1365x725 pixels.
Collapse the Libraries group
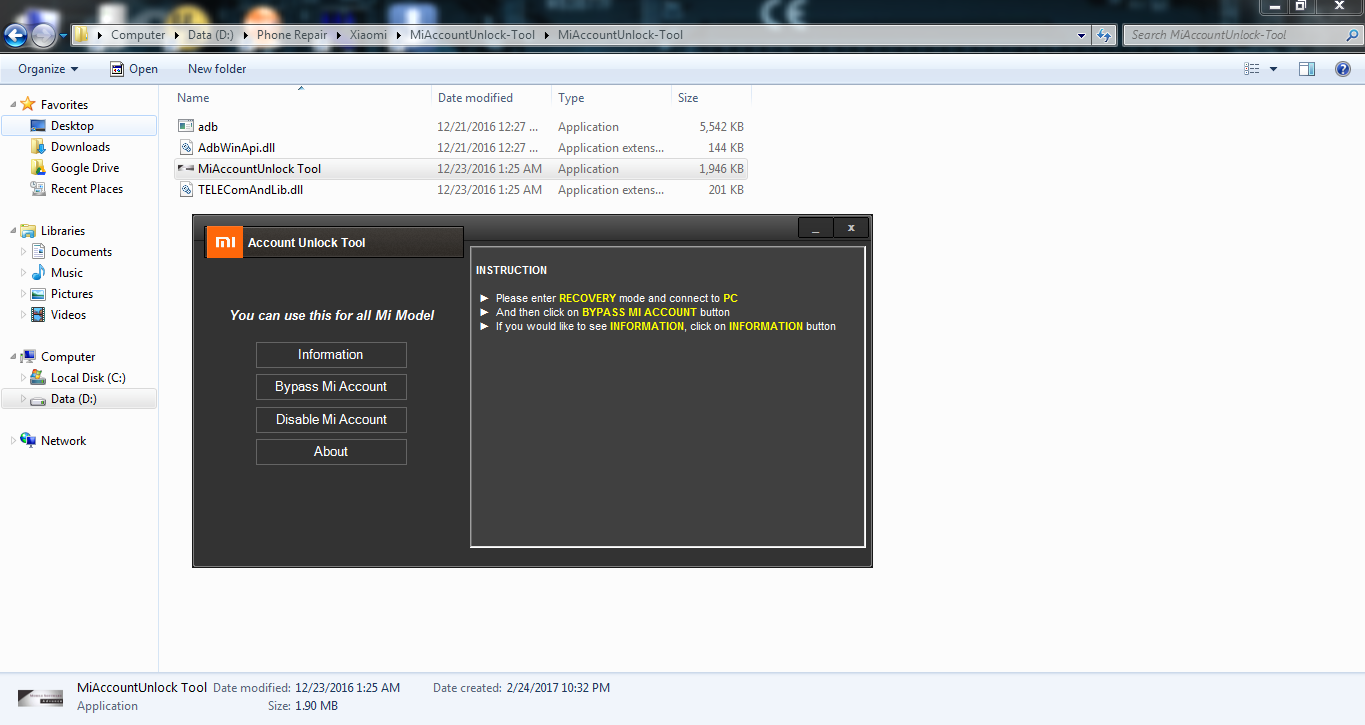(13, 231)
